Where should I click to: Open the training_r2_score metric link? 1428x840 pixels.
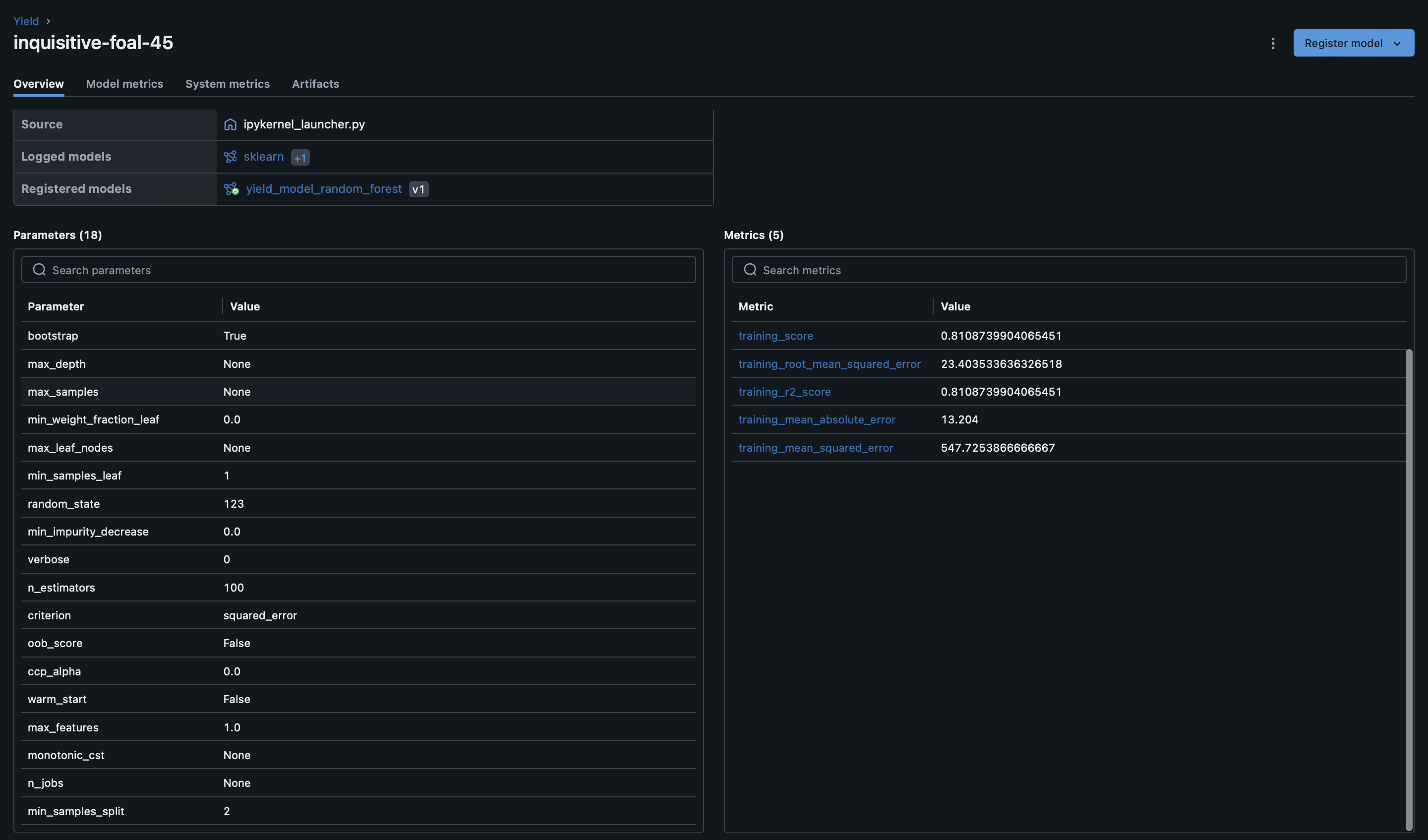784,392
